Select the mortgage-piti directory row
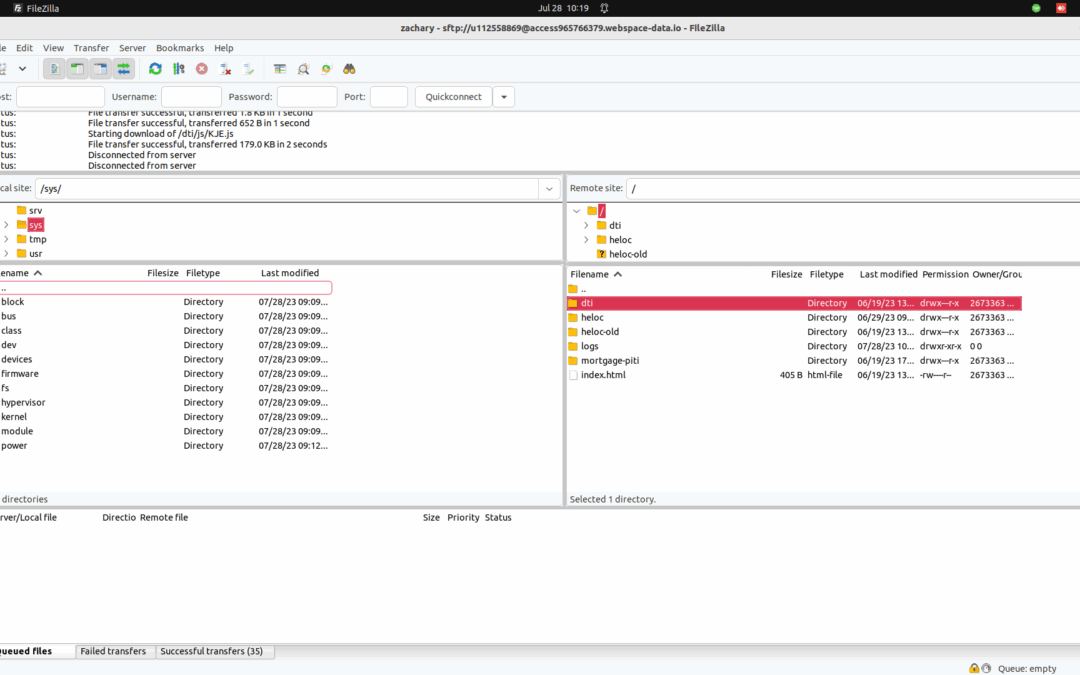 [x=794, y=361]
